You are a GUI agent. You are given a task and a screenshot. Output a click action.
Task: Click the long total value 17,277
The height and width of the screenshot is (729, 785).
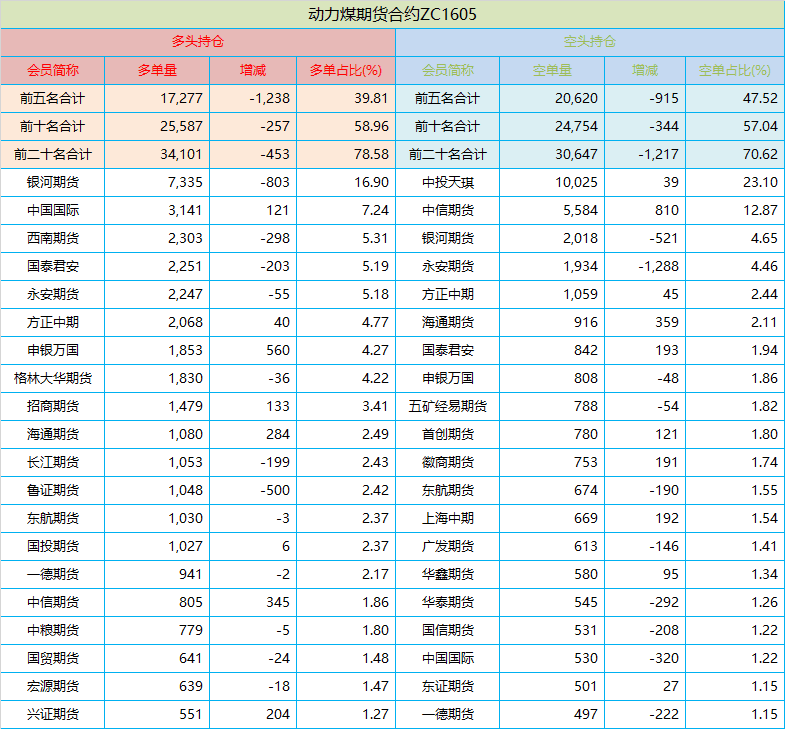pos(181,98)
